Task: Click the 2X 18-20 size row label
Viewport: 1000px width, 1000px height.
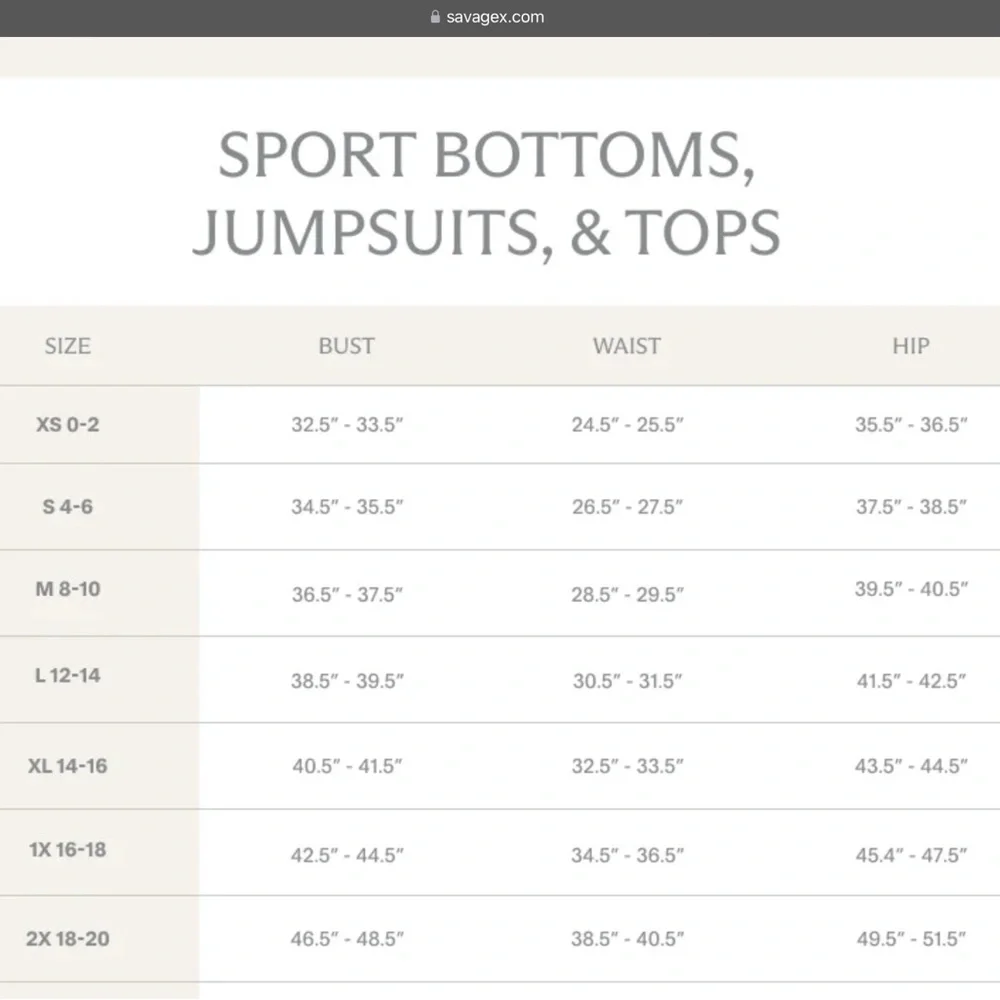Action: [68, 939]
